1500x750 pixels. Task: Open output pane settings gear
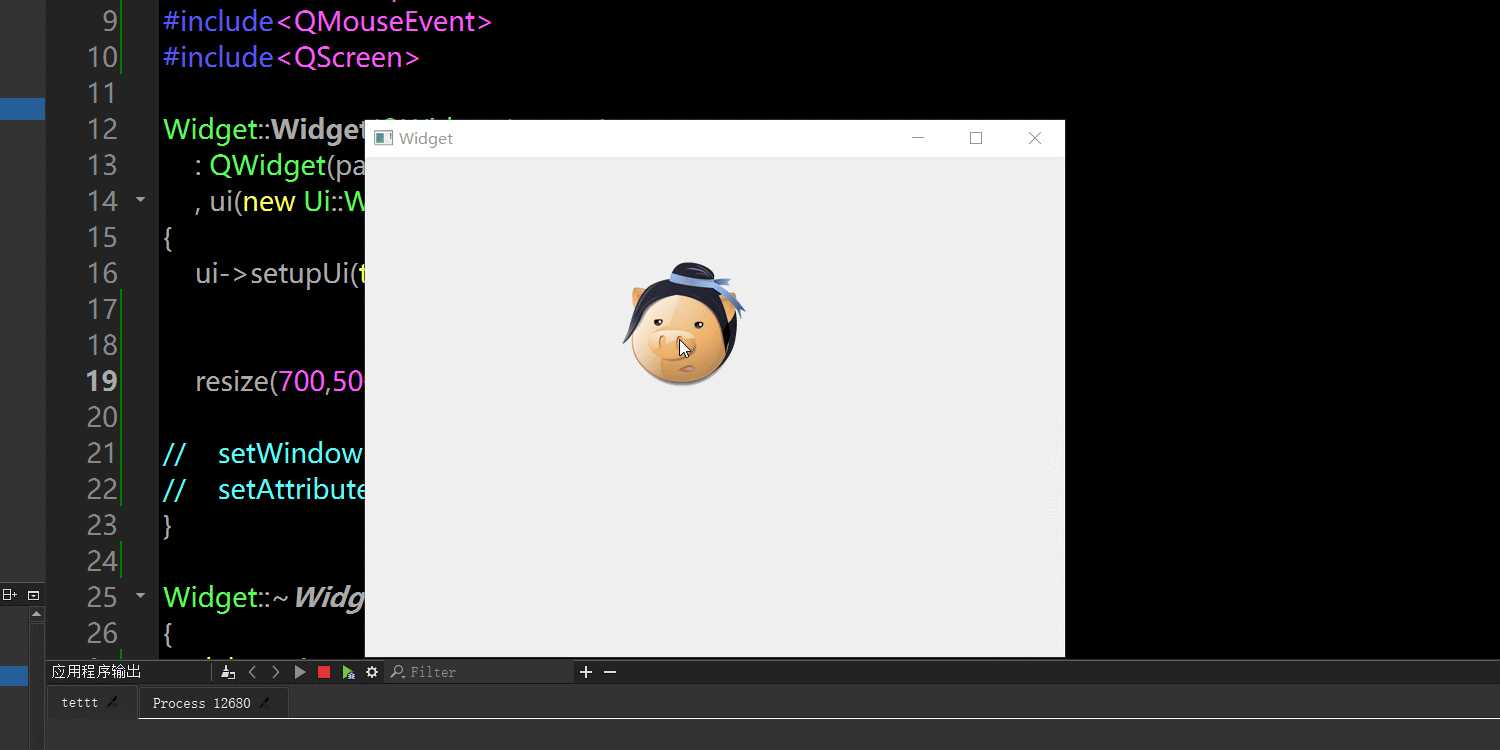coord(372,672)
